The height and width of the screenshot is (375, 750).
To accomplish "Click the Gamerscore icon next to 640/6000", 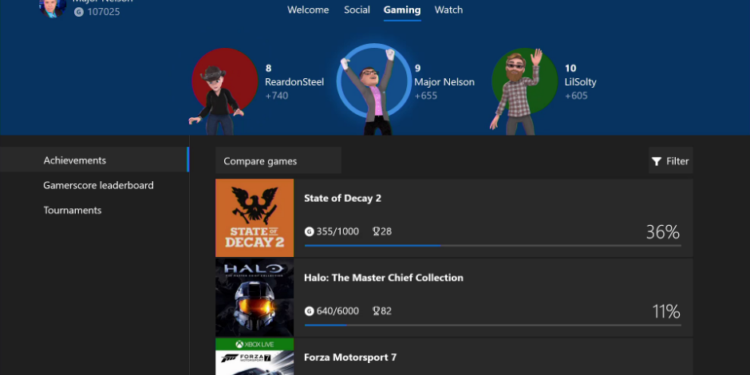I will (x=309, y=311).
